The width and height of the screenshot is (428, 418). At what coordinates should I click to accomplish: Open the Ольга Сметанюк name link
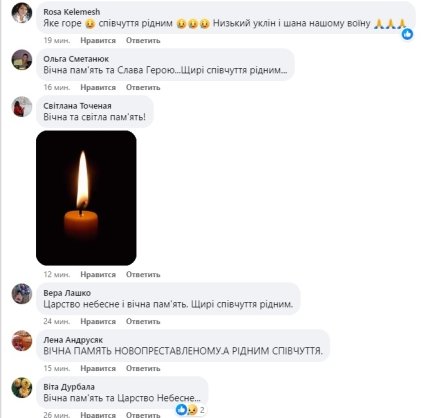[76, 59]
